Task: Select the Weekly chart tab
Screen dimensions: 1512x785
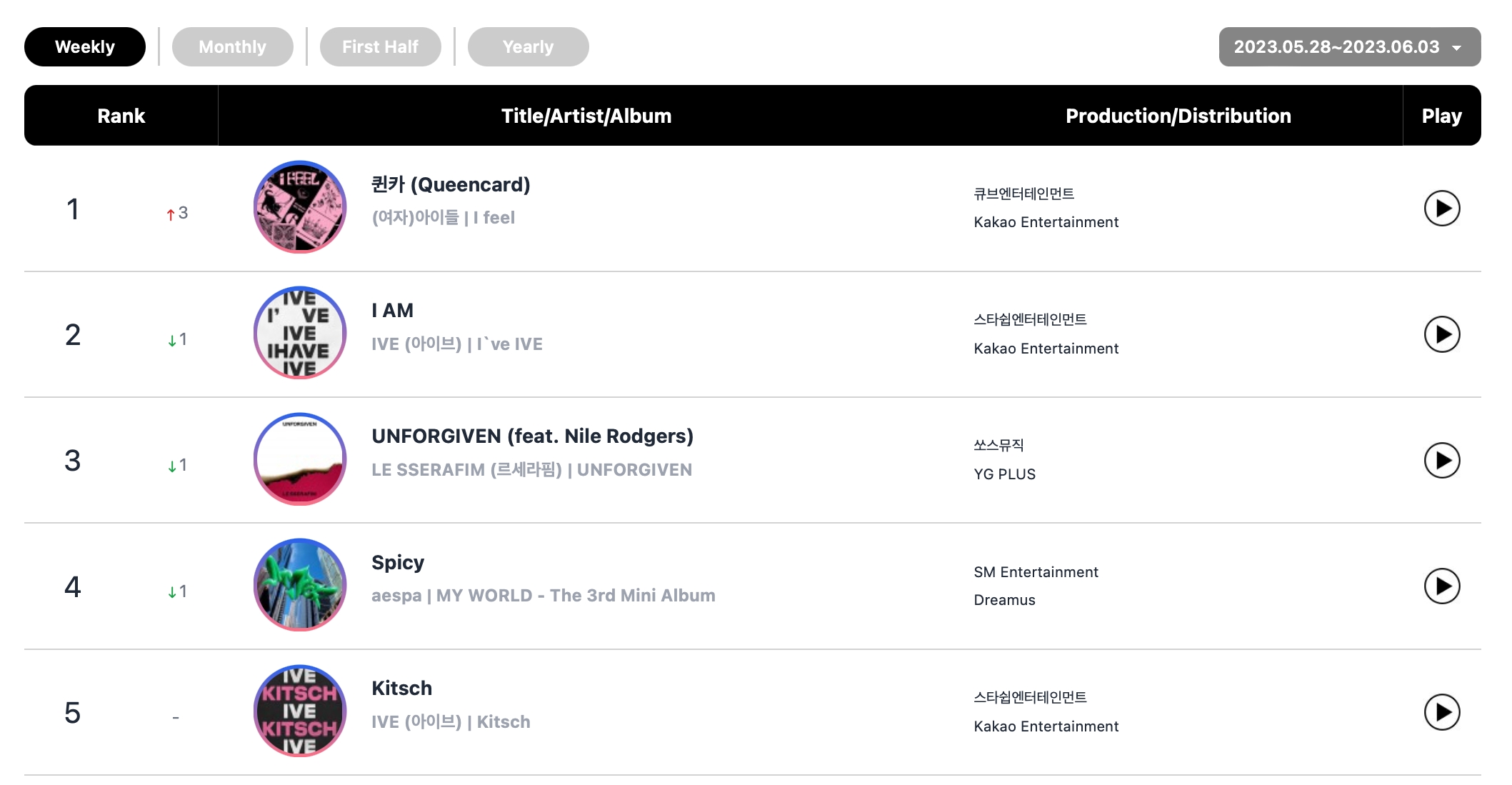Action: [85, 47]
